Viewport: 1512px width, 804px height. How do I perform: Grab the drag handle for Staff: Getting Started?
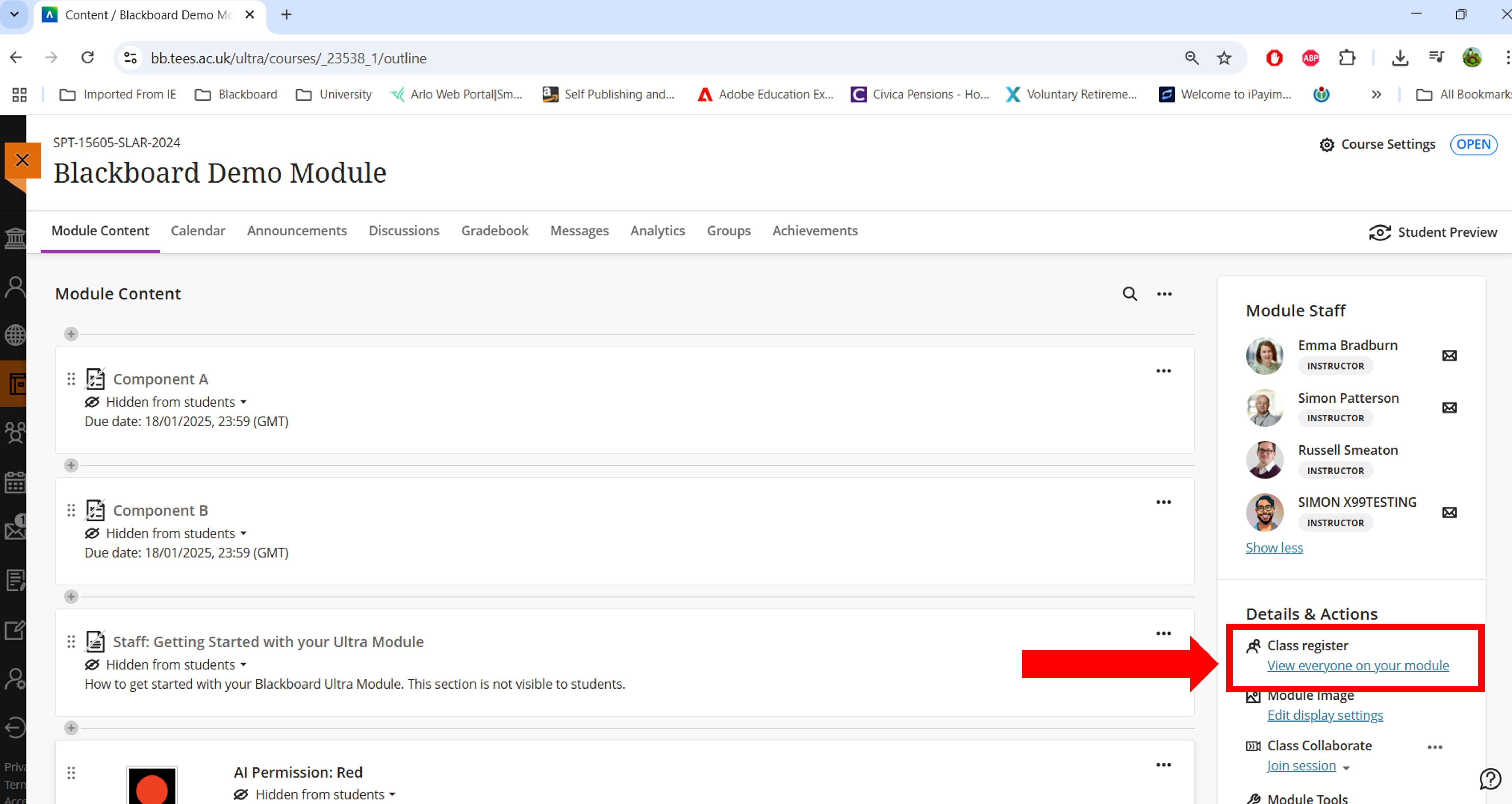71,641
